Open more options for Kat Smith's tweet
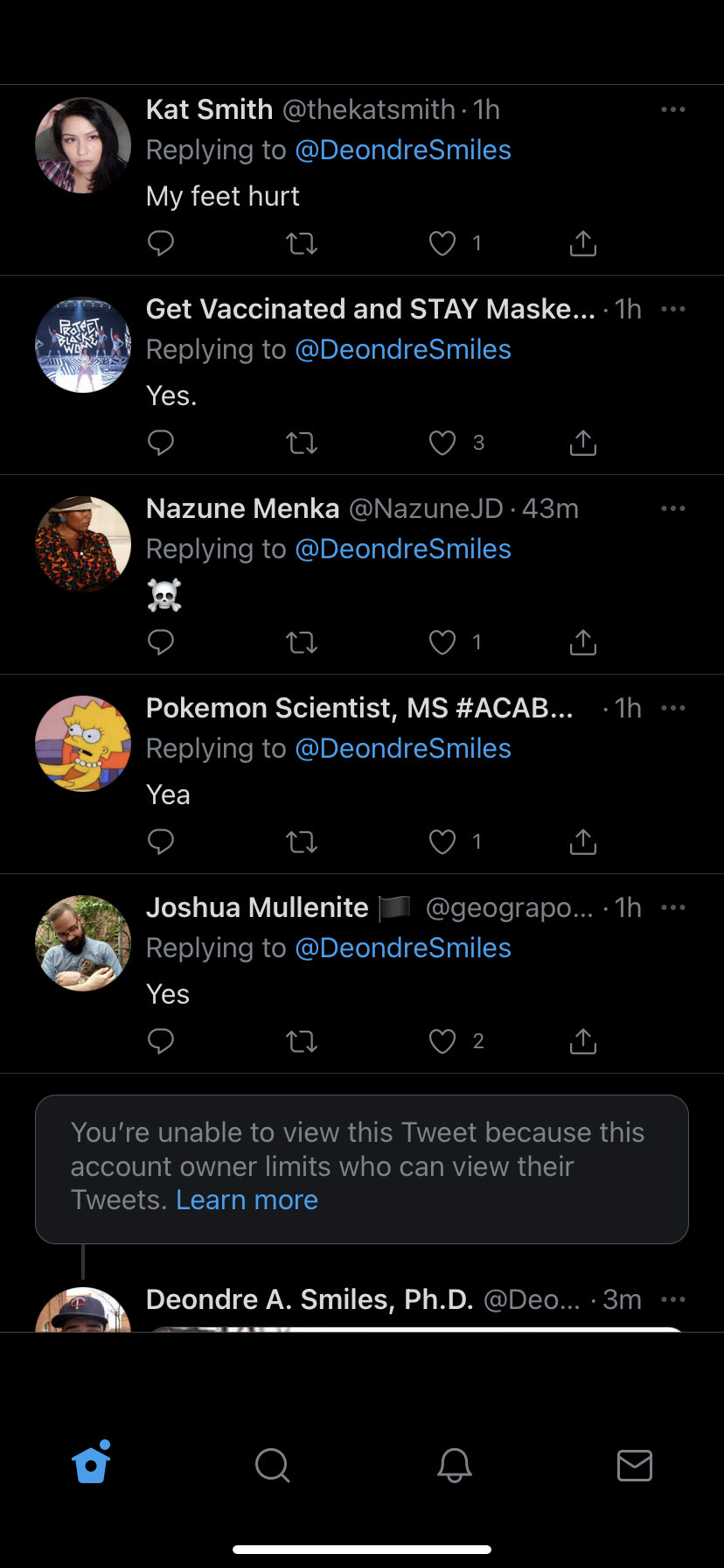The image size is (724, 1568). [x=673, y=109]
